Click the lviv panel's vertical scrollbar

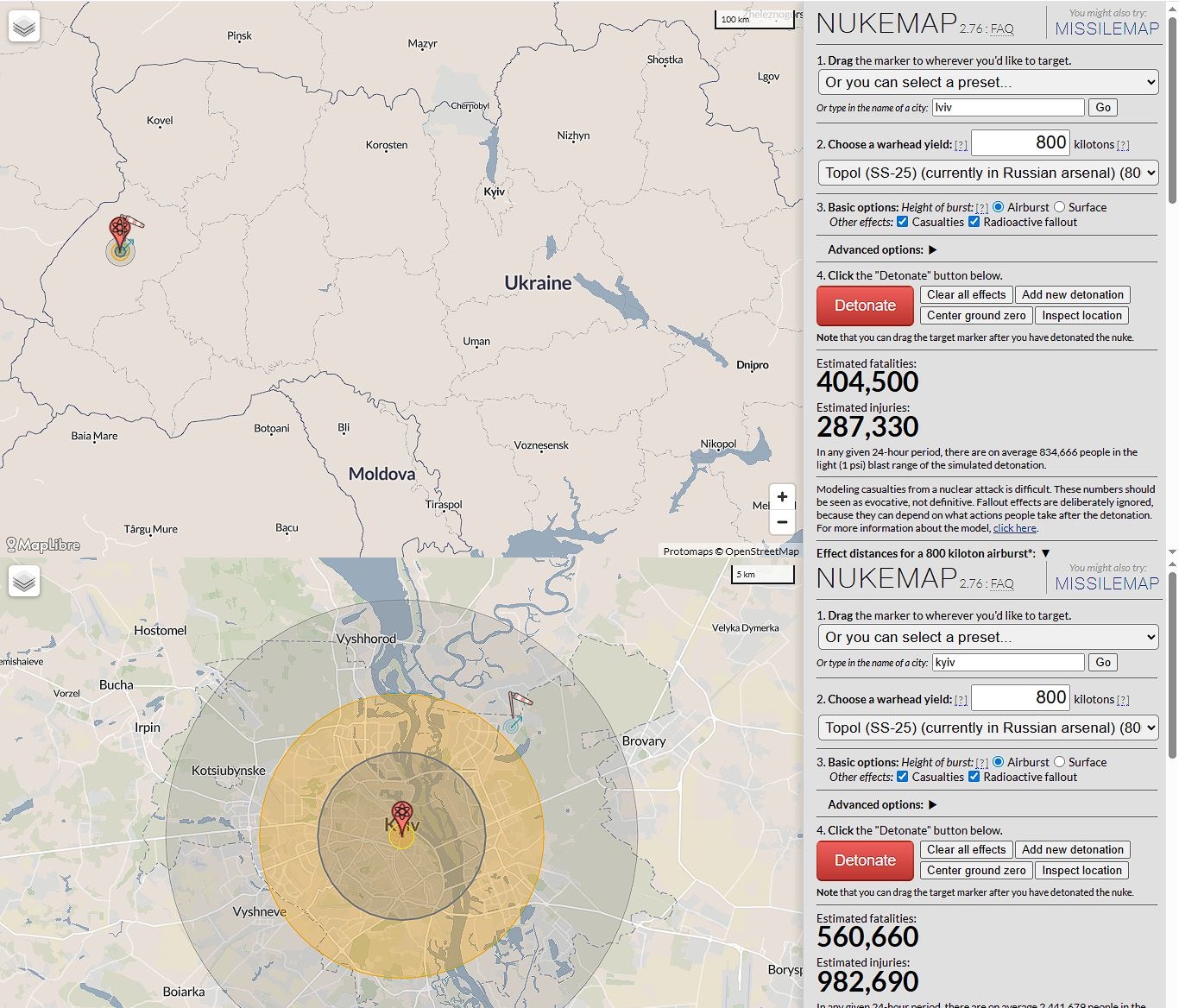click(x=1172, y=112)
